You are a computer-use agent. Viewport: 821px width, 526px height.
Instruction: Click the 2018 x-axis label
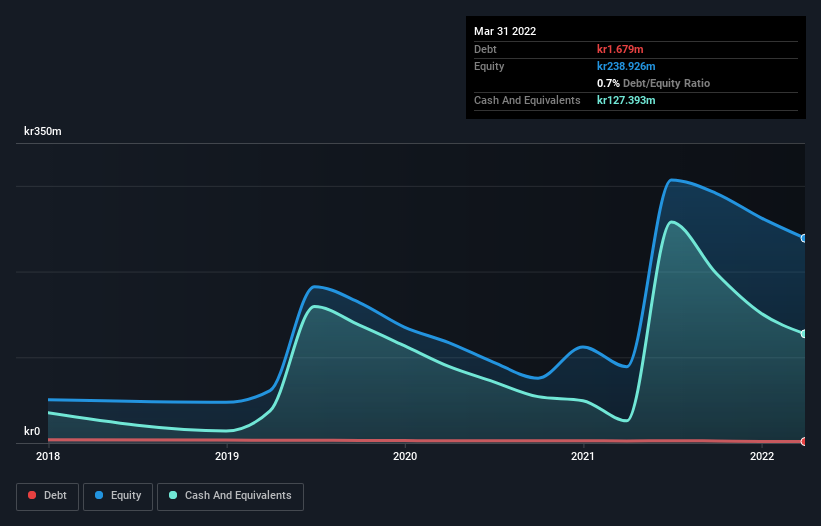pos(48,456)
